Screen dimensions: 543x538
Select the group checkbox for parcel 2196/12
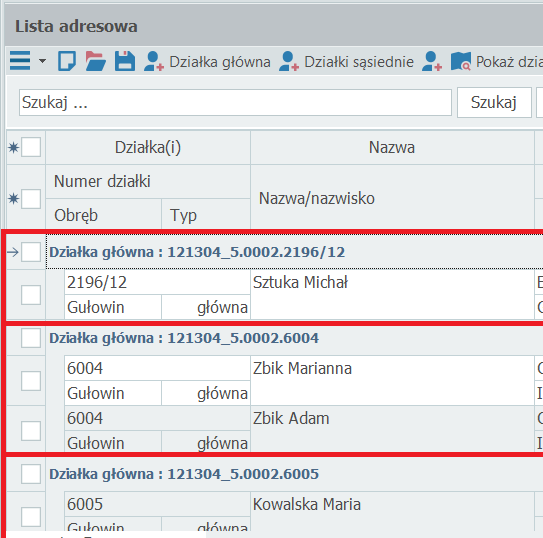tap(31, 252)
